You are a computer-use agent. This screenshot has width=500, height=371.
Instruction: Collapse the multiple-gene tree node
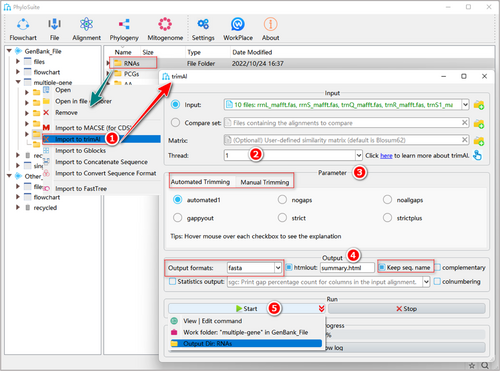(18, 82)
